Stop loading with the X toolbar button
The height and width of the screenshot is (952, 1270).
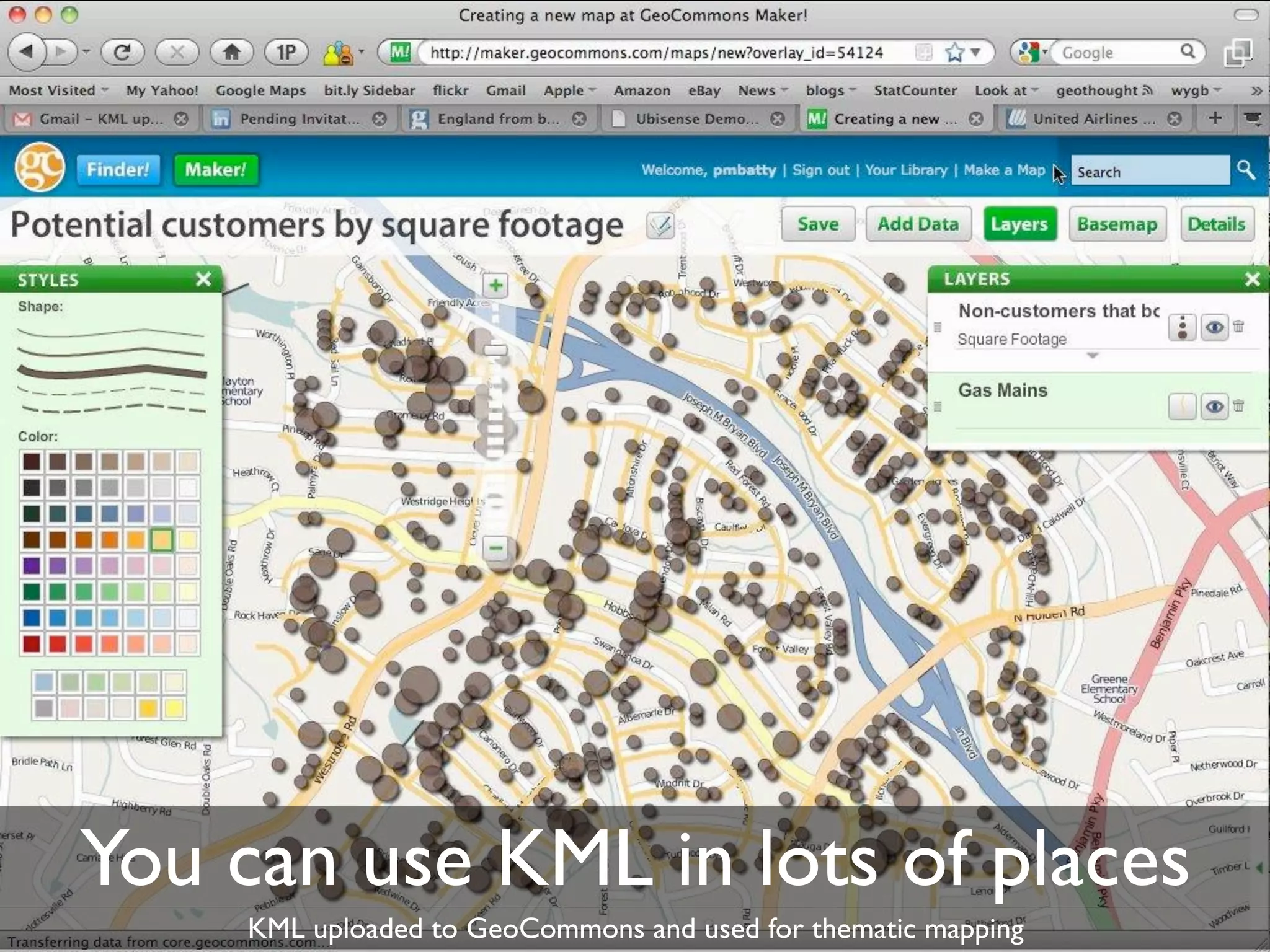(x=177, y=52)
